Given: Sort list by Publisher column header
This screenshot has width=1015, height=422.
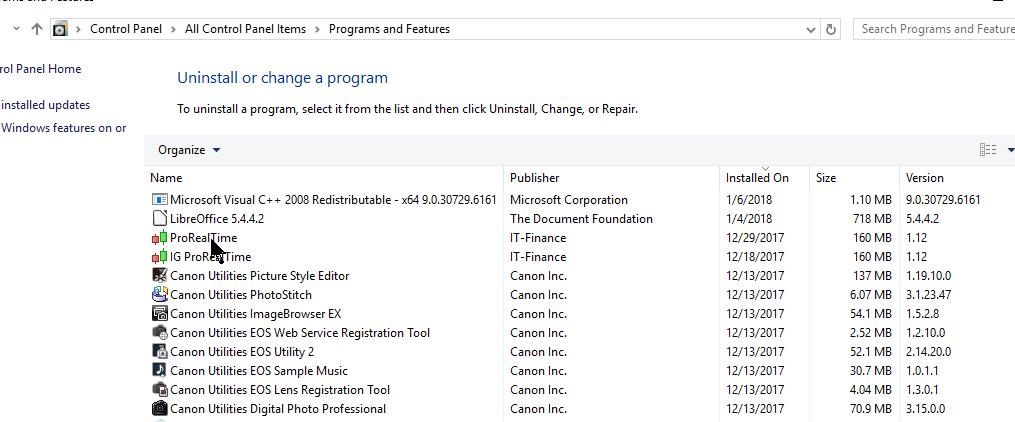Looking at the screenshot, I should tap(535, 178).
